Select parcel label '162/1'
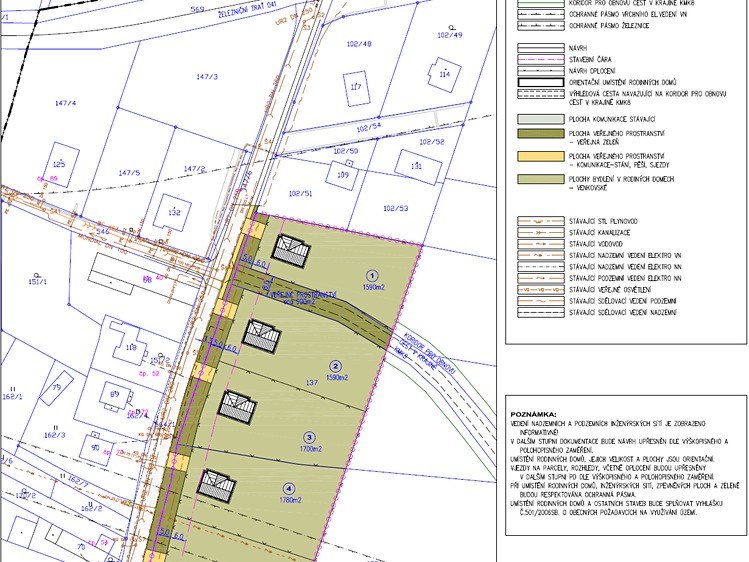This screenshot has height=562, width=749. pyautogui.click(x=12, y=397)
